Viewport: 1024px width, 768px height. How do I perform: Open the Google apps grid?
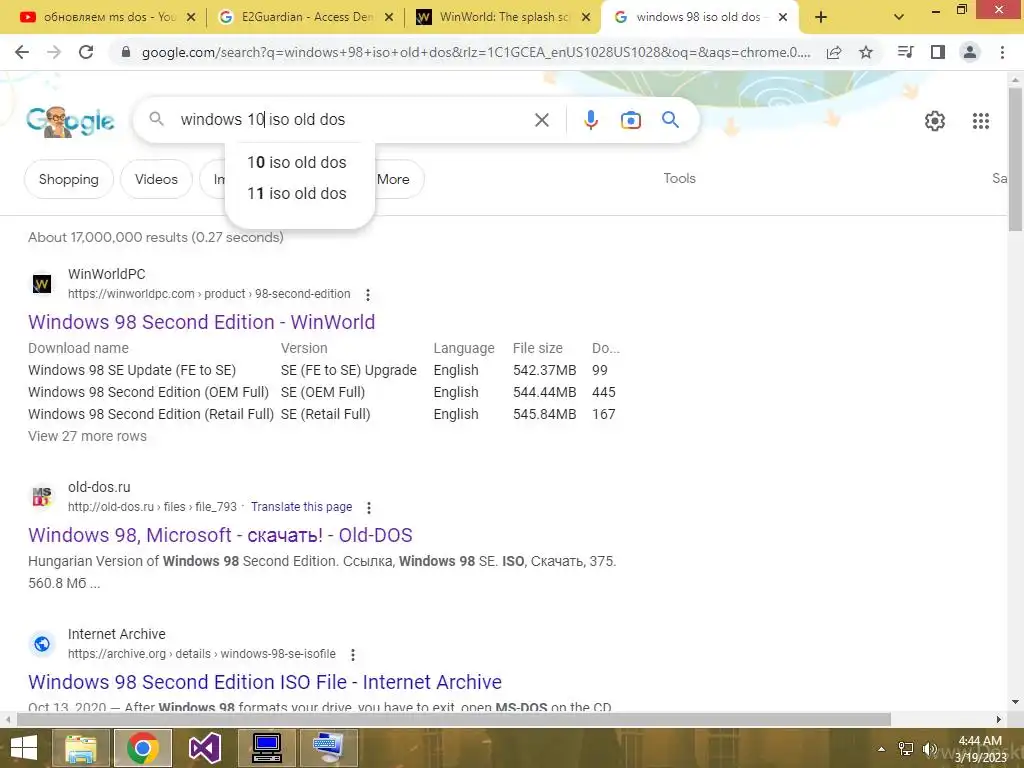click(x=980, y=121)
